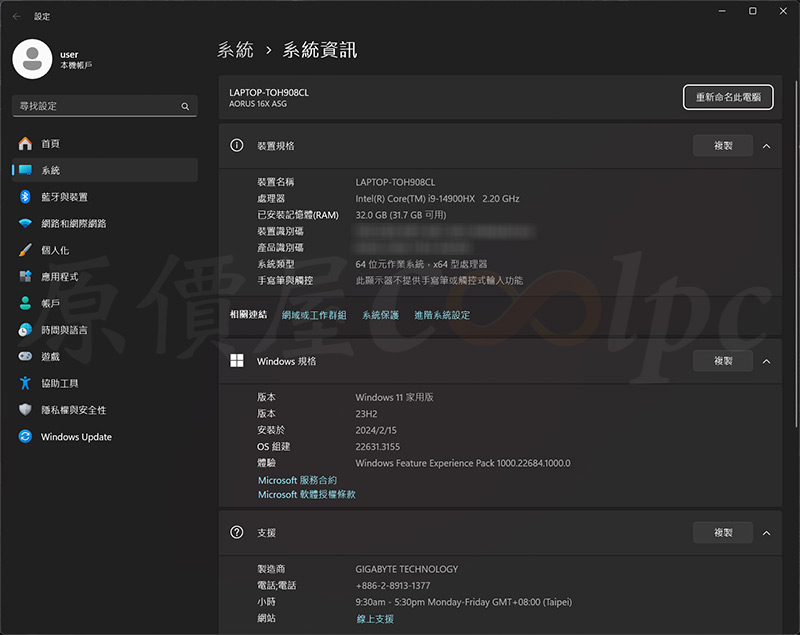Collapse the Windows 規格 section
The image size is (800, 635).
click(766, 362)
